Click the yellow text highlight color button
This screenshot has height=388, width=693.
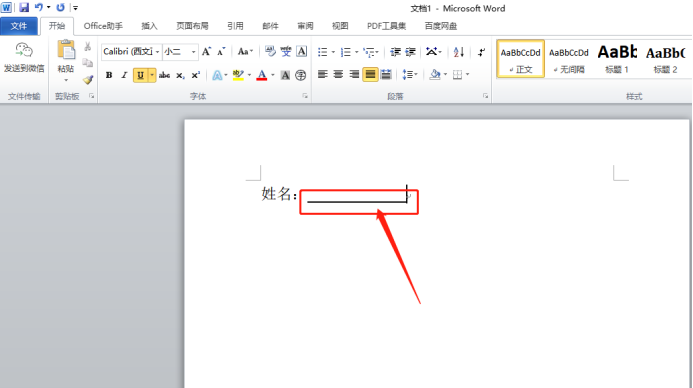point(238,75)
